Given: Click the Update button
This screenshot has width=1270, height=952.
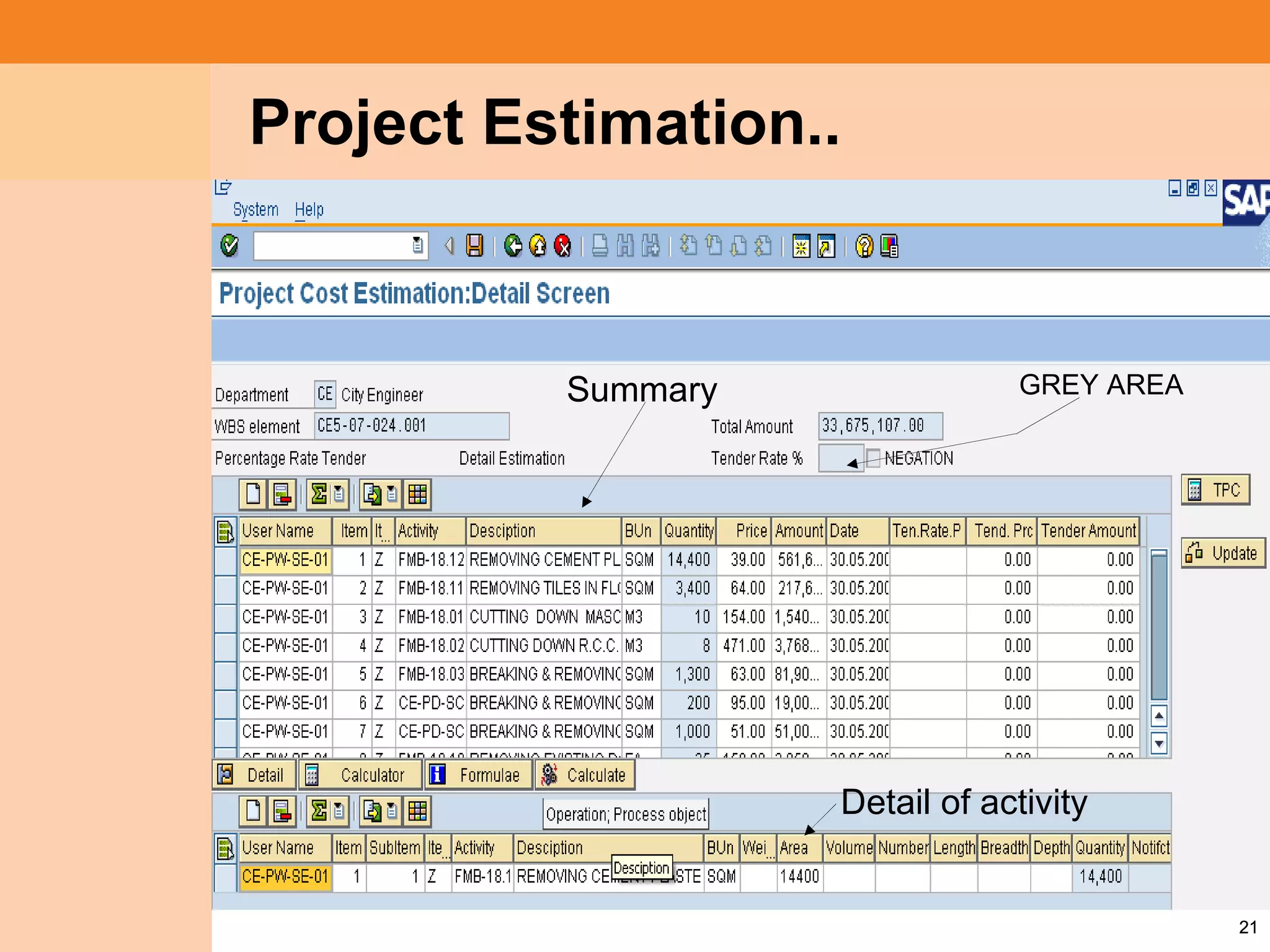Looking at the screenshot, I should pos(1223,553).
